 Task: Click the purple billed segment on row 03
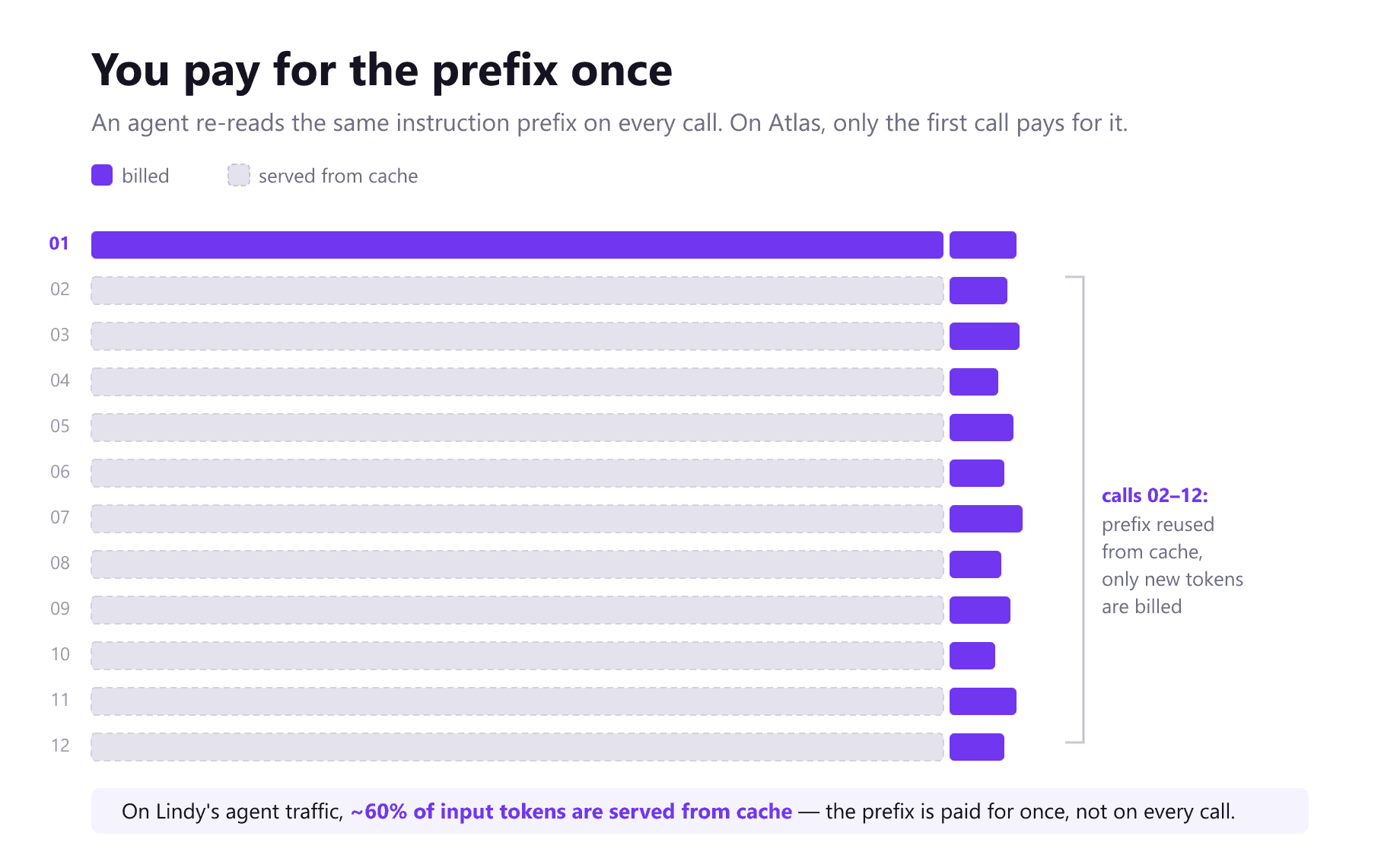985,336
